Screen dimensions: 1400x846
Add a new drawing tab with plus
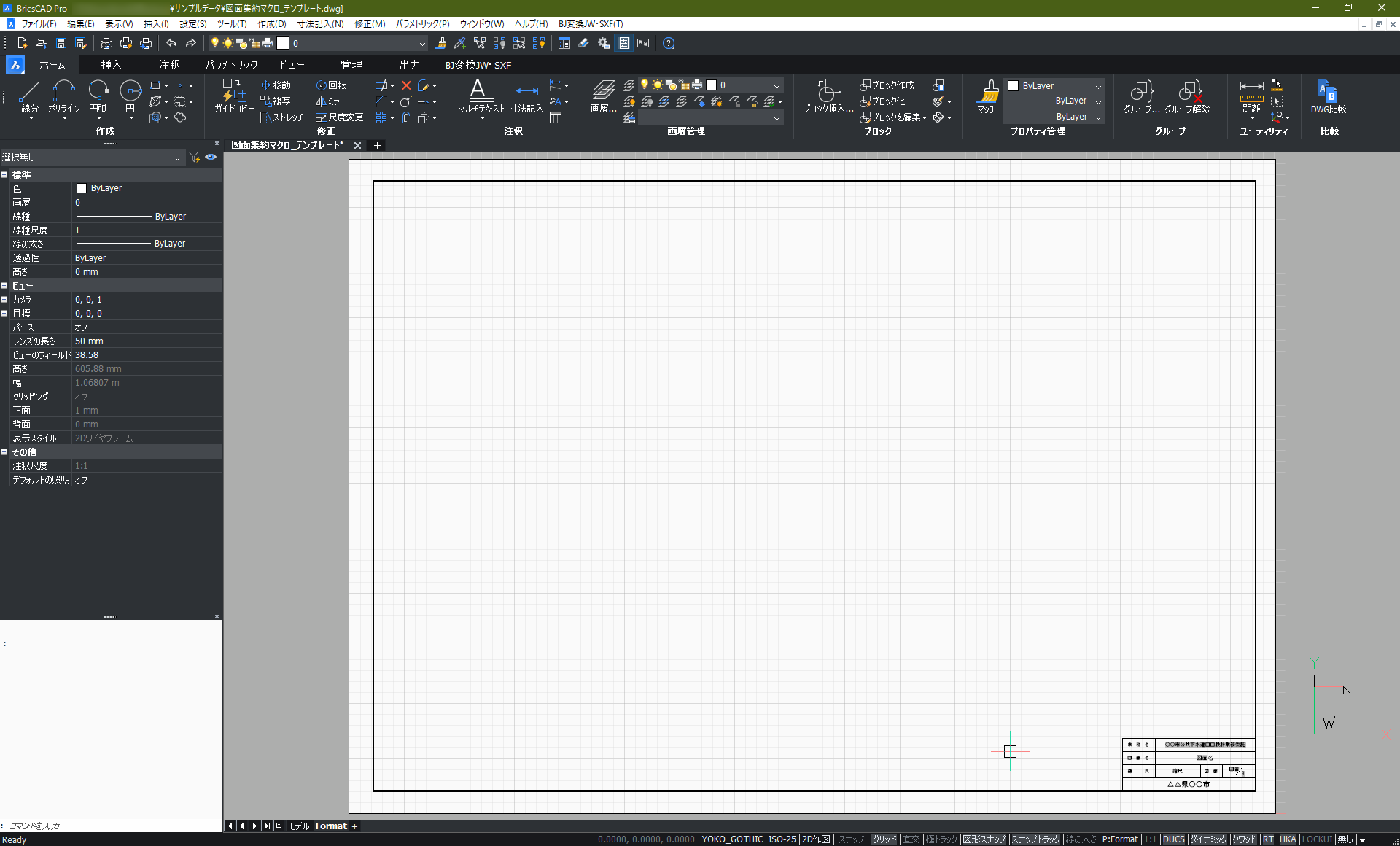point(377,145)
